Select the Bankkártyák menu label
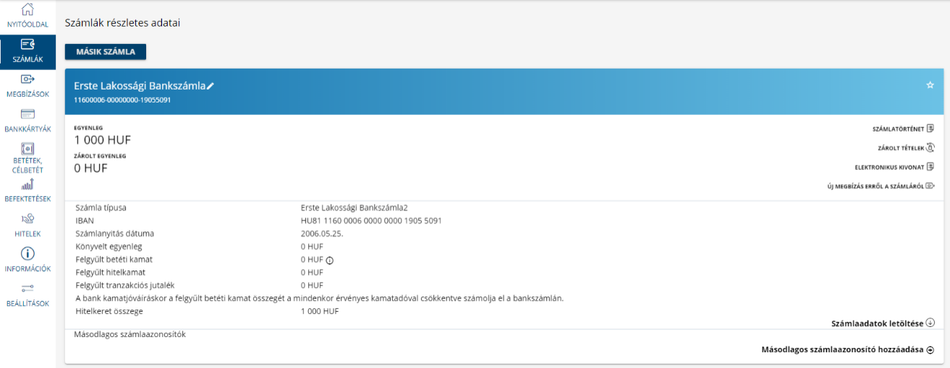The width and height of the screenshot is (950, 368). tap(27, 129)
